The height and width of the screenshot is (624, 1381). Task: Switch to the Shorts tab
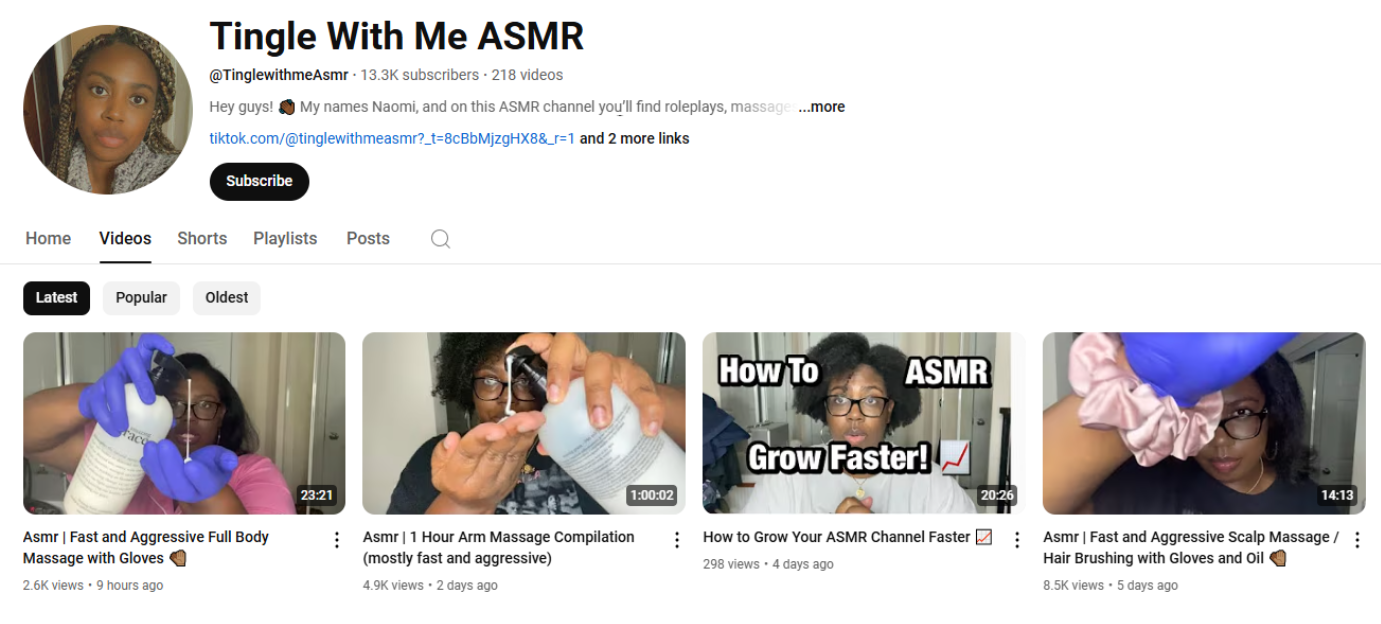202,239
